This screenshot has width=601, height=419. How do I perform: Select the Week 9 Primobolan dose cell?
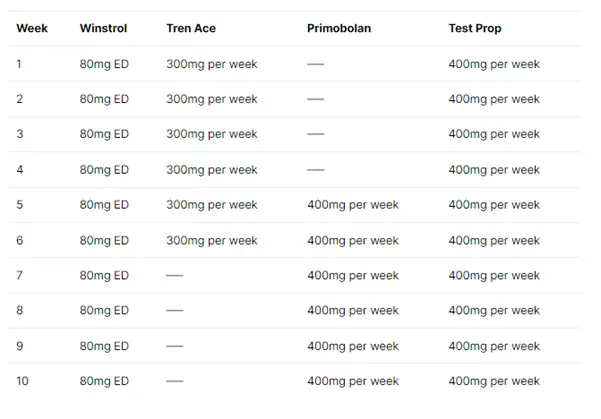point(352,346)
